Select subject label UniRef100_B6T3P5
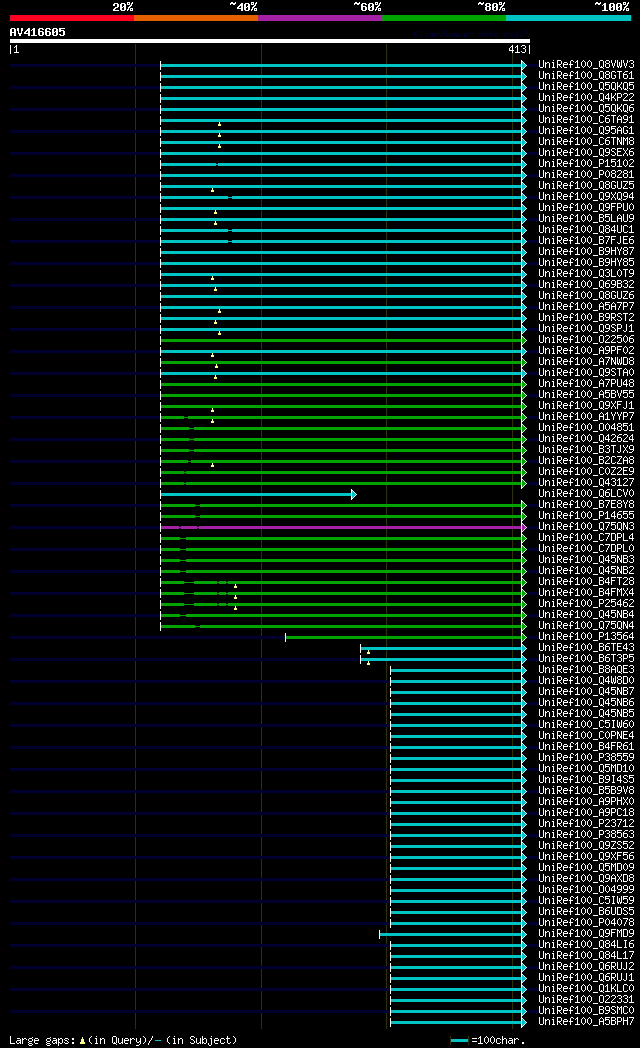Screen dimensions: 640x1048 point(586,658)
